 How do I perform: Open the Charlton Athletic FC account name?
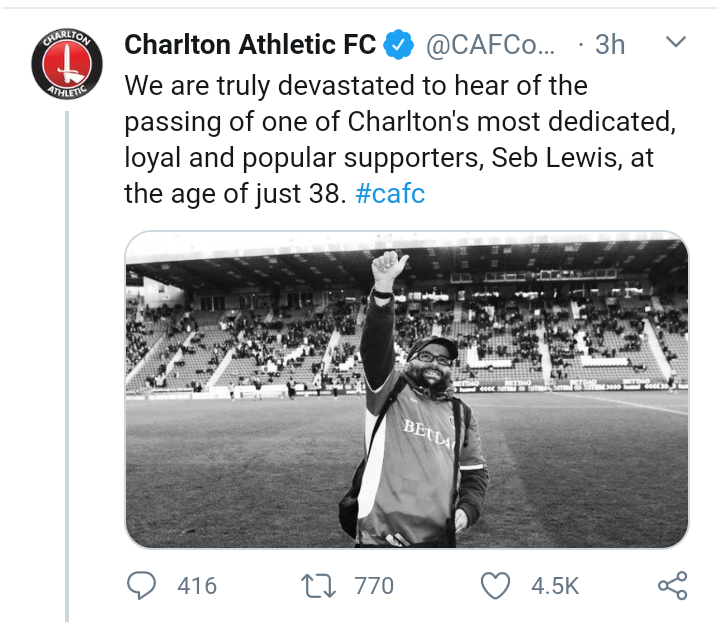[x=250, y=44]
